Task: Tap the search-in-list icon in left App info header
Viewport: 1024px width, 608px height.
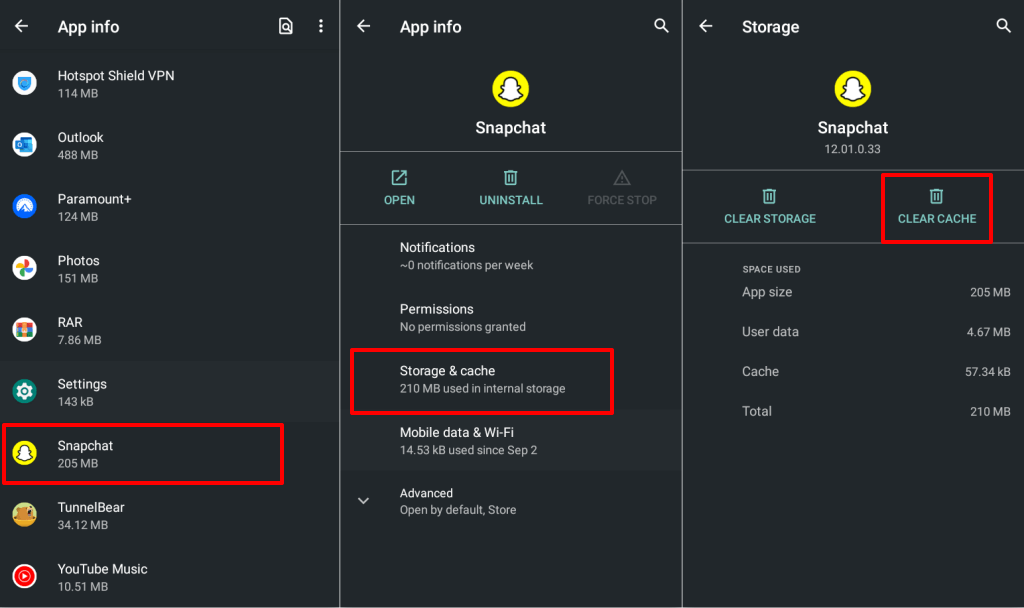Action: pos(286,27)
